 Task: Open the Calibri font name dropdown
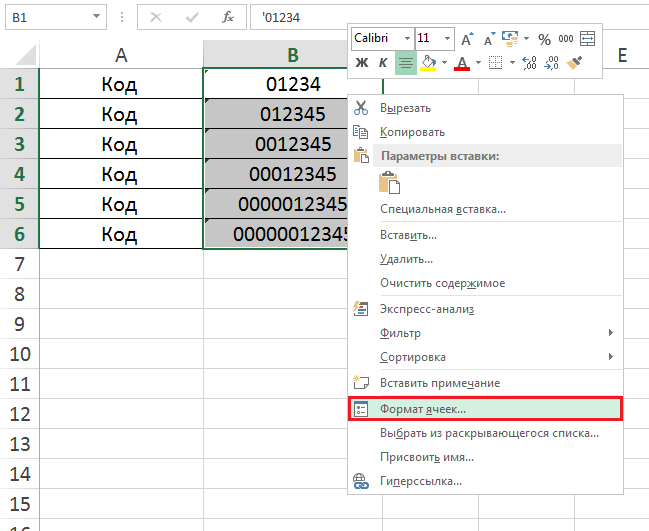pos(407,38)
